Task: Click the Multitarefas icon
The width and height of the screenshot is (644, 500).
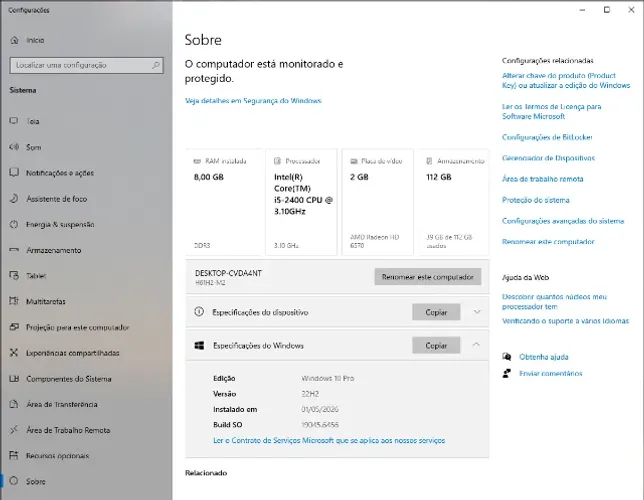Action: tap(14, 301)
